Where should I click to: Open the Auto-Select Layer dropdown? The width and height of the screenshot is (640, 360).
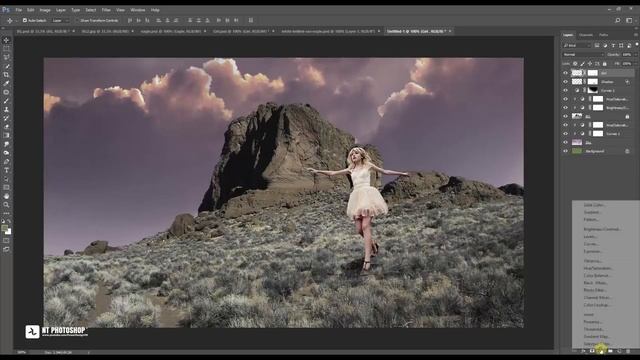tap(60, 20)
